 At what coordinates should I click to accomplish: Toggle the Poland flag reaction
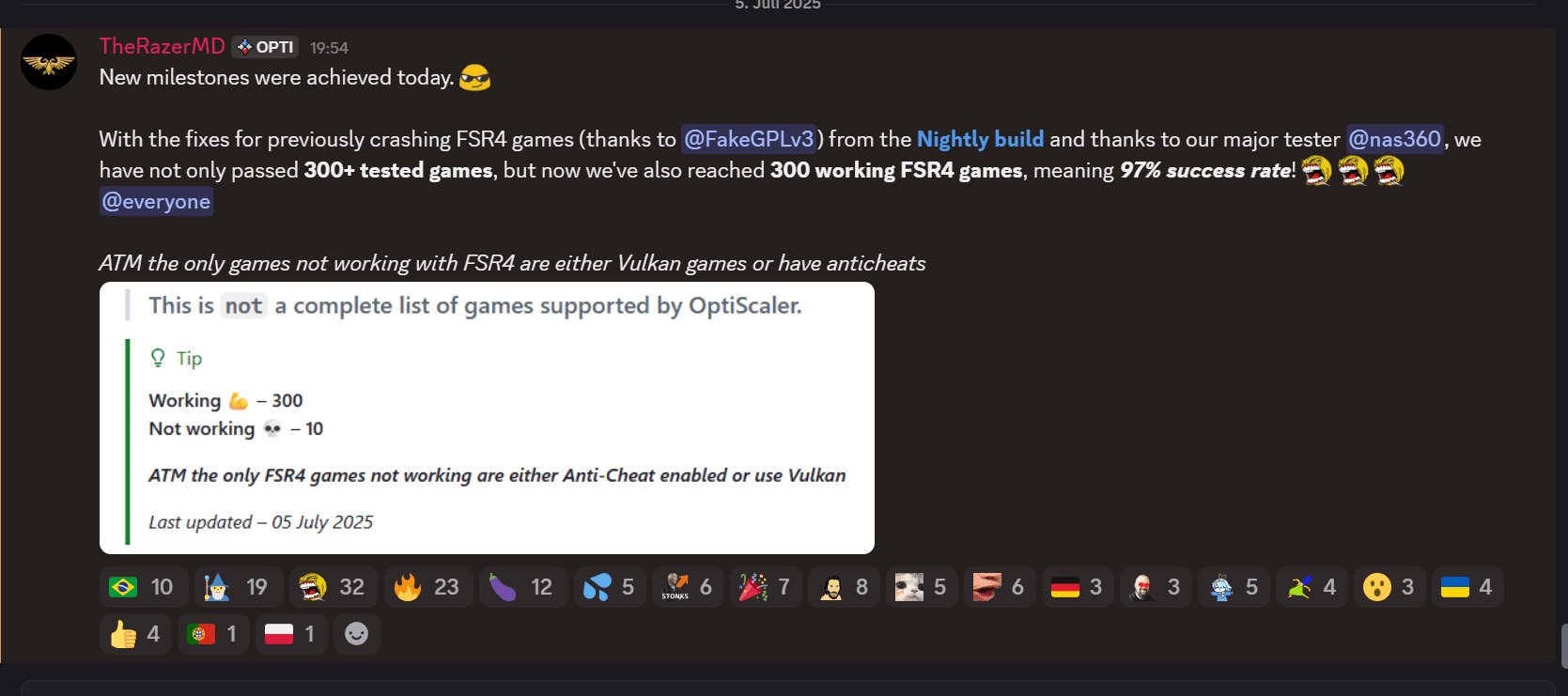click(x=291, y=634)
